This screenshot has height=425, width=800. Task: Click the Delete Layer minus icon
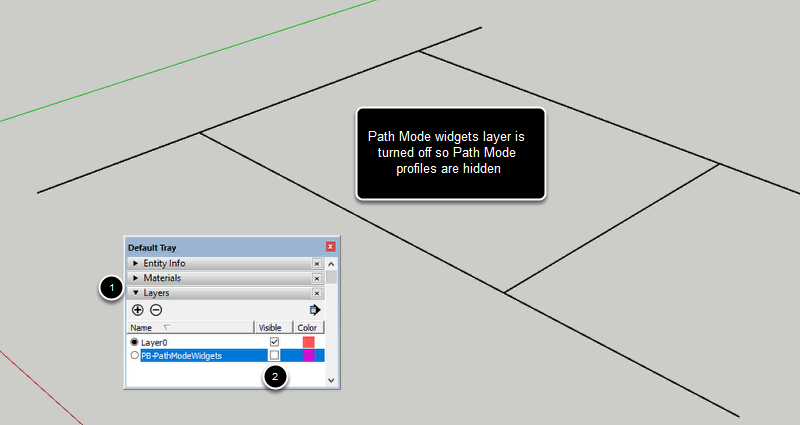pos(156,310)
